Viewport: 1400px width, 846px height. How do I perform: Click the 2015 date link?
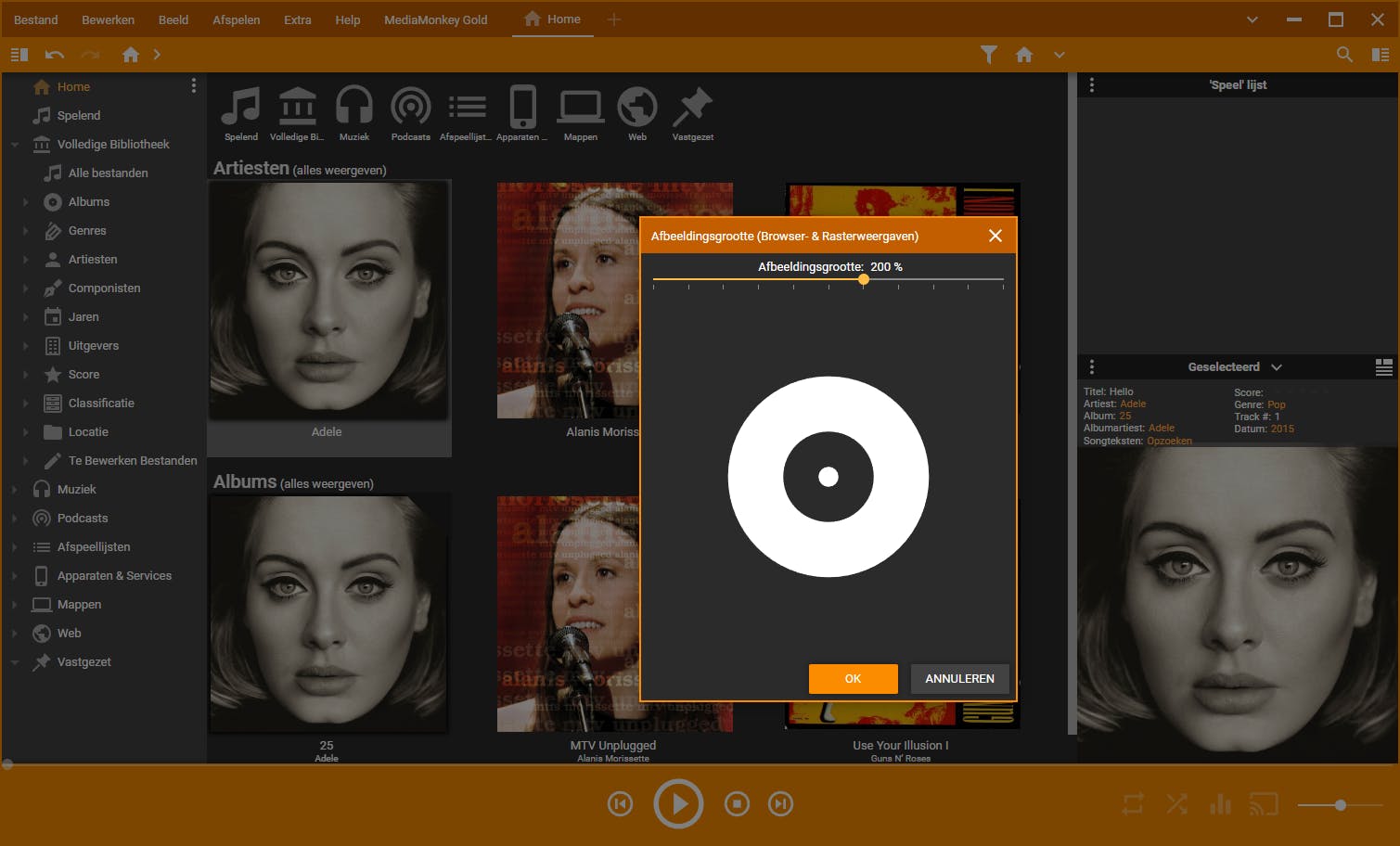[x=1282, y=429]
